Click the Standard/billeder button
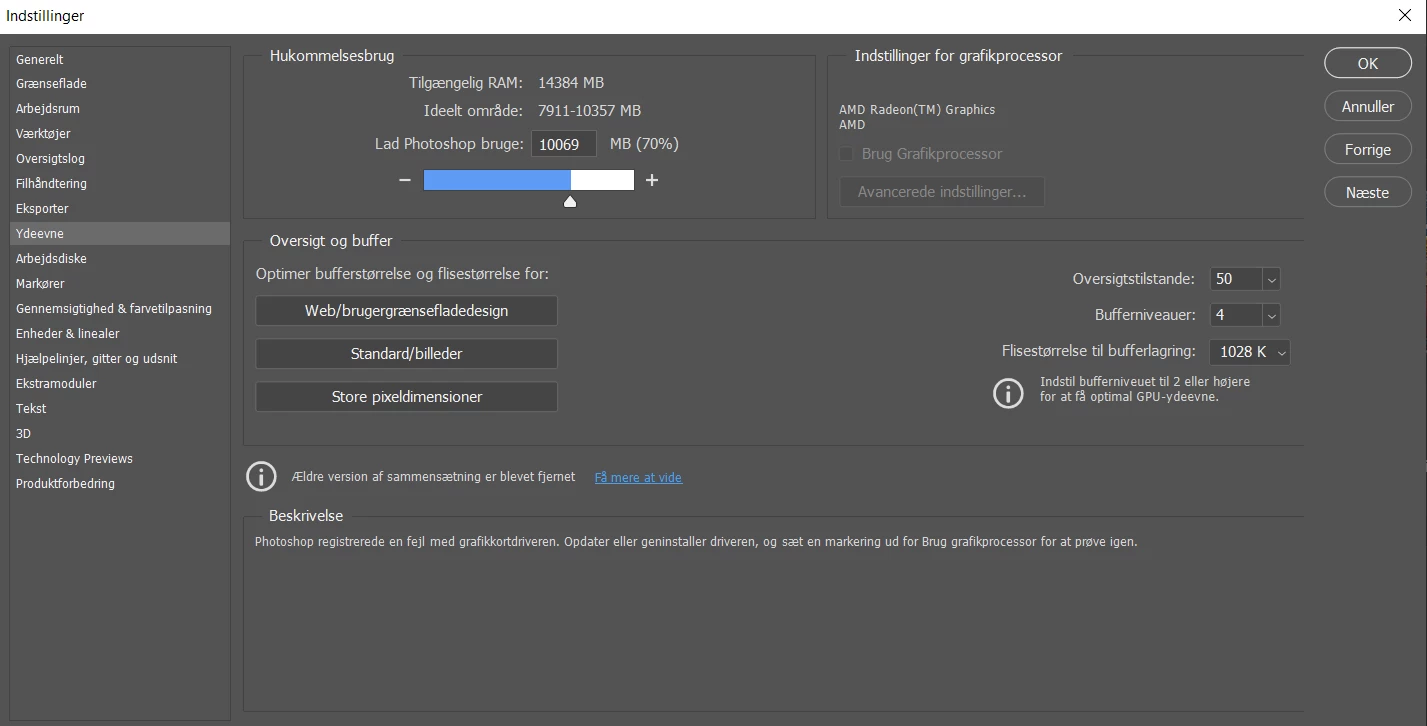This screenshot has height=726, width=1427. pyautogui.click(x=406, y=354)
